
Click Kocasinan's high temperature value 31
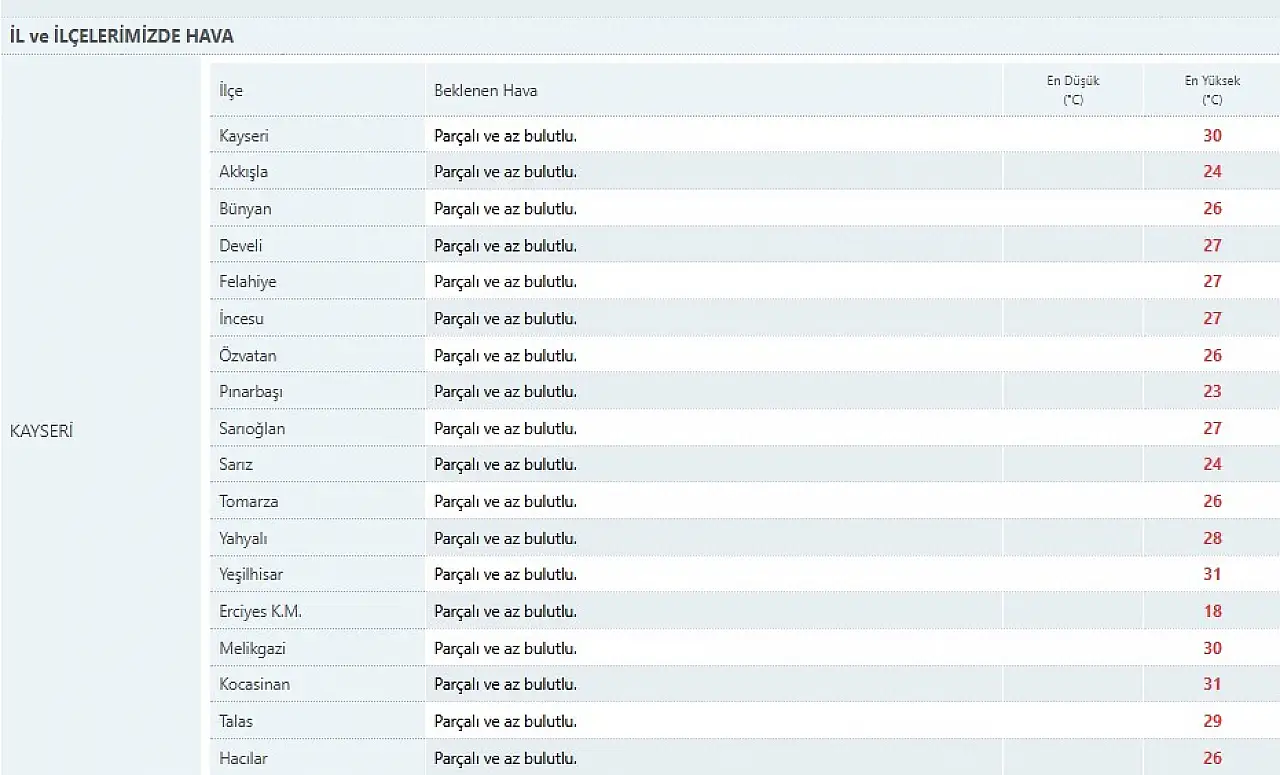coord(1212,684)
